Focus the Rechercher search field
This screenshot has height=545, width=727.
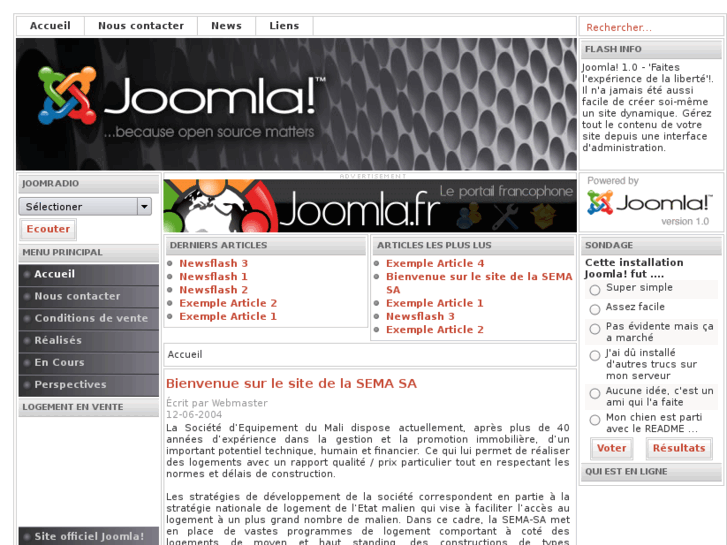(652, 27)
